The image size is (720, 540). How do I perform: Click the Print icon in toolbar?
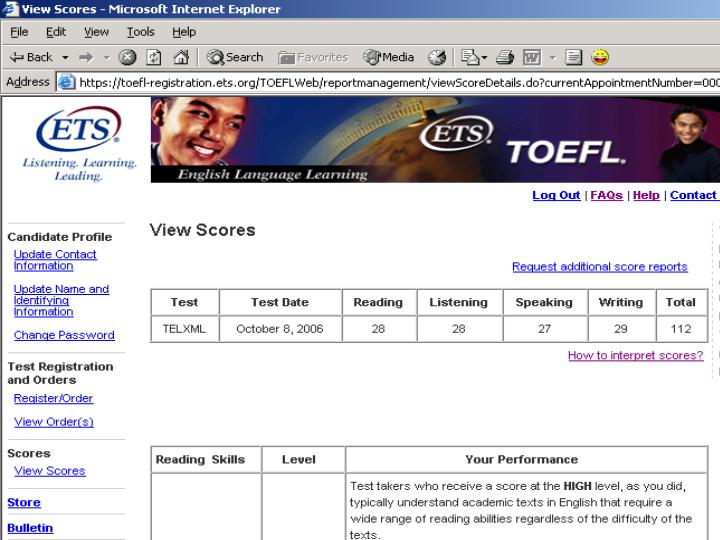[x=505, y=57]
